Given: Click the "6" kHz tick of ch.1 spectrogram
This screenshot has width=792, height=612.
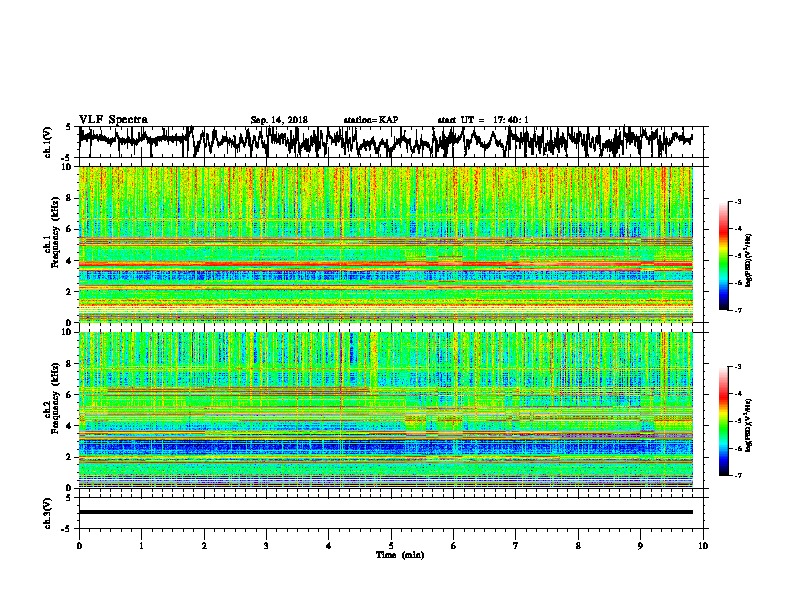Looking at the screenshot, I should click(70, 230).
